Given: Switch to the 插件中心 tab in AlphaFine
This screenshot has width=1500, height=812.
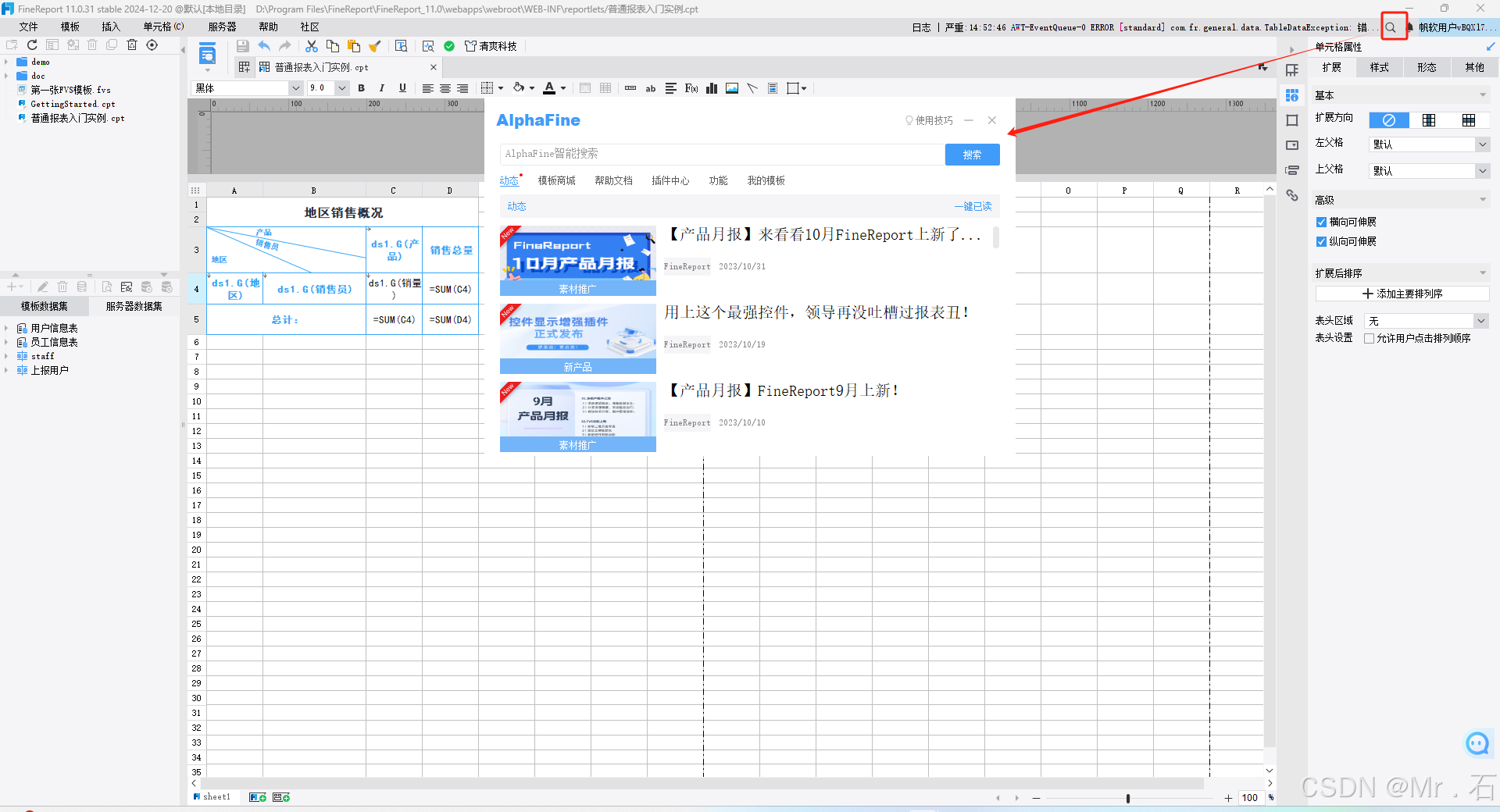Looking at the screenshot, I should pos(670,181).
